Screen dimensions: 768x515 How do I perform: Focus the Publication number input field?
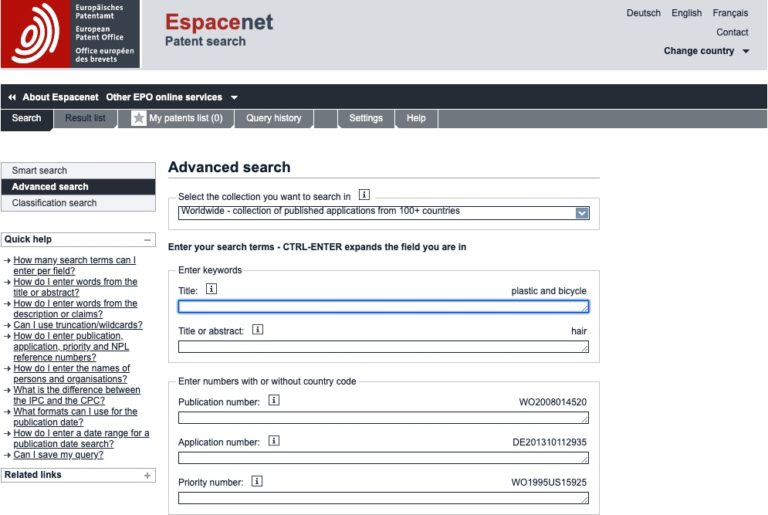tap(384, 418)
